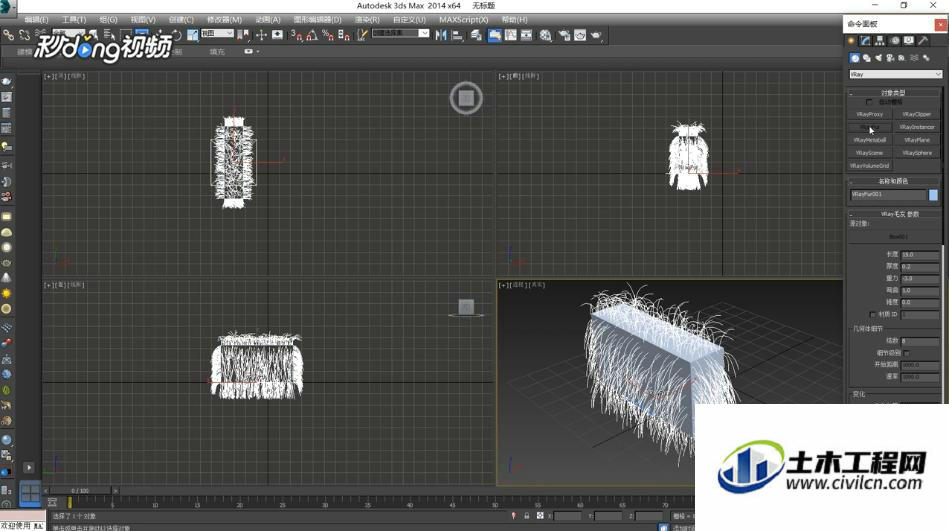Open the Render Setup icon
This screenshot has height=531, width=949.
pyautogui.click(x=564, y=35)
